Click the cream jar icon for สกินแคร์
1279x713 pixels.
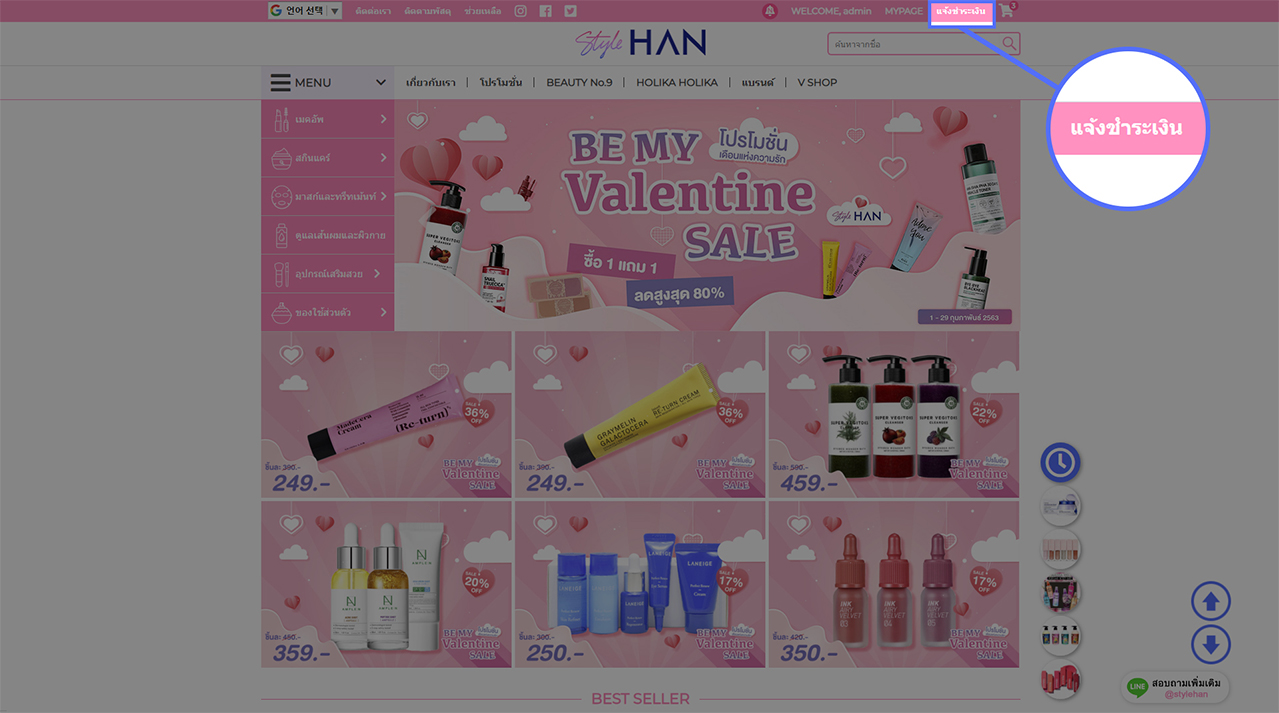[281, 158]
